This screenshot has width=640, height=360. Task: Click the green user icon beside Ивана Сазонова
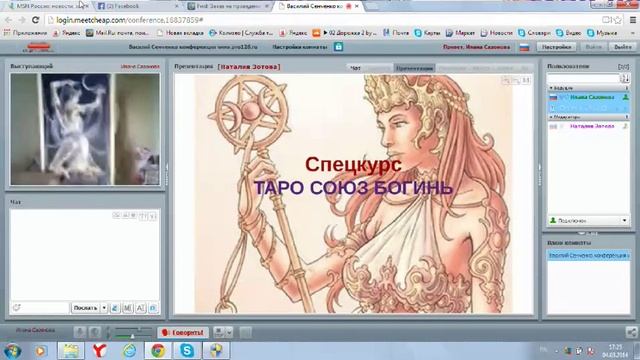pyautogui.click(x=625, y=97)
